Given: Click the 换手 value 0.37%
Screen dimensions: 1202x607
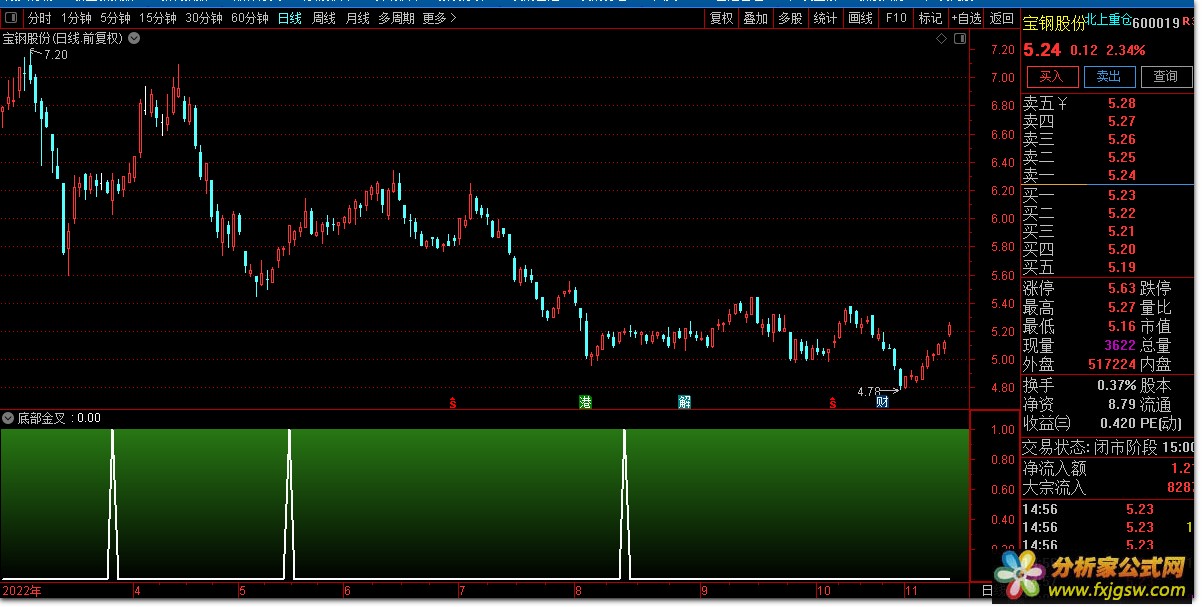Looking at the screenshot, I should 1117,385.
